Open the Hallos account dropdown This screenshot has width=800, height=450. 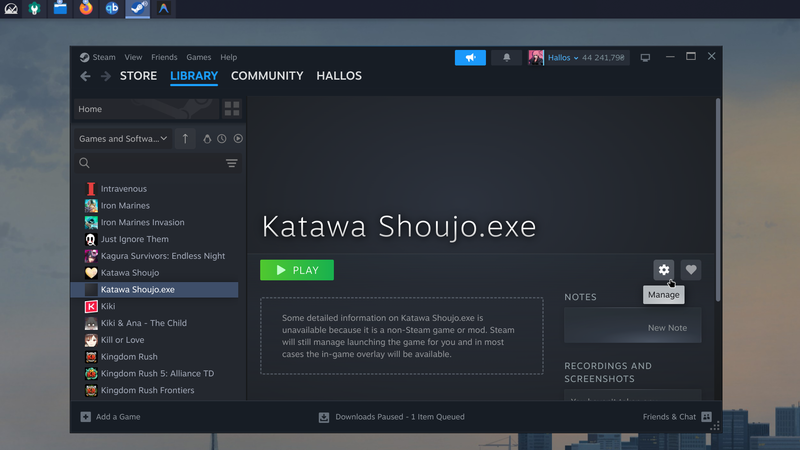click(563, 58)
